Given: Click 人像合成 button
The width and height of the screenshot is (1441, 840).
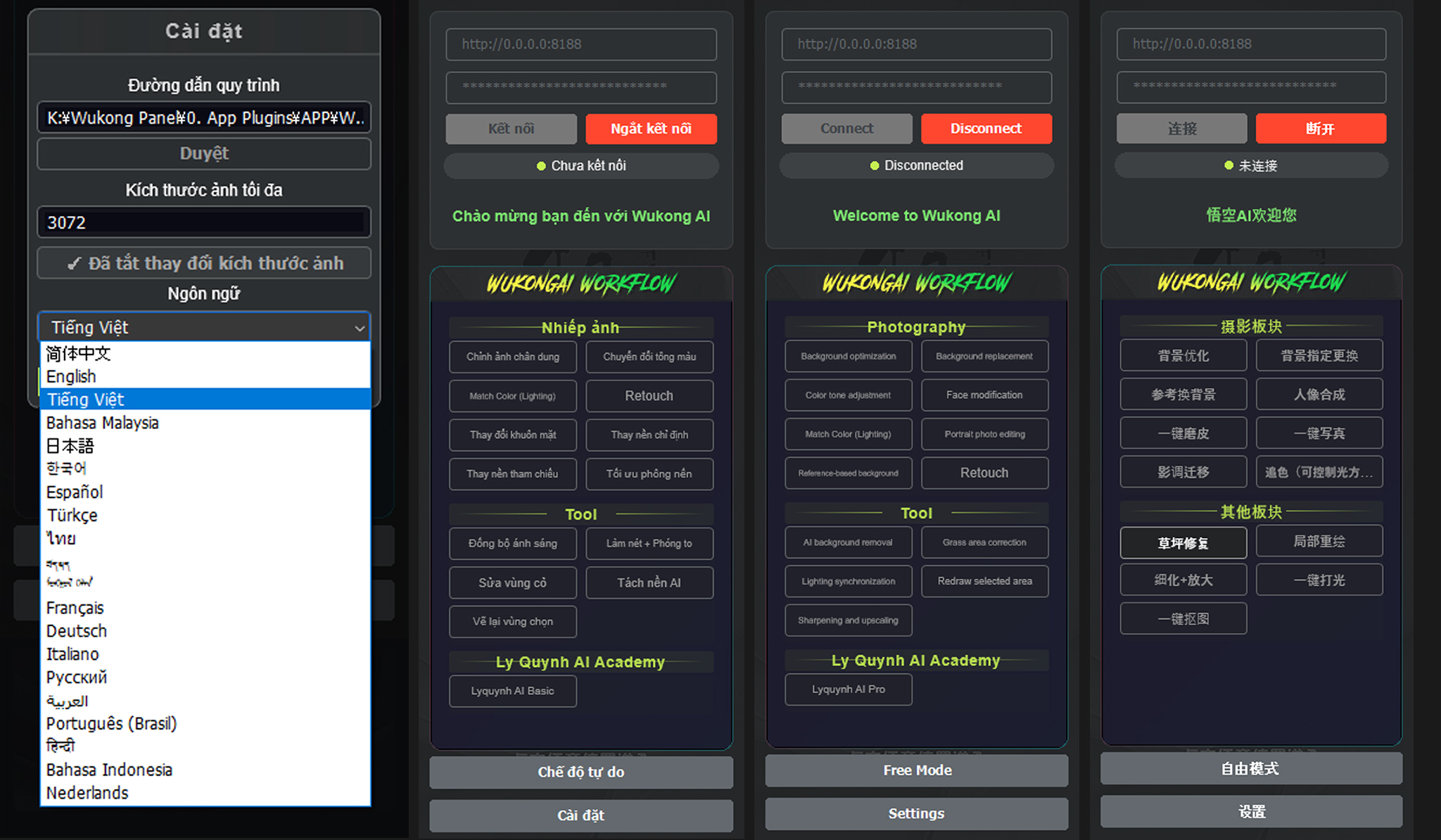Looking at the screenshot, I should click(1319, 394).
